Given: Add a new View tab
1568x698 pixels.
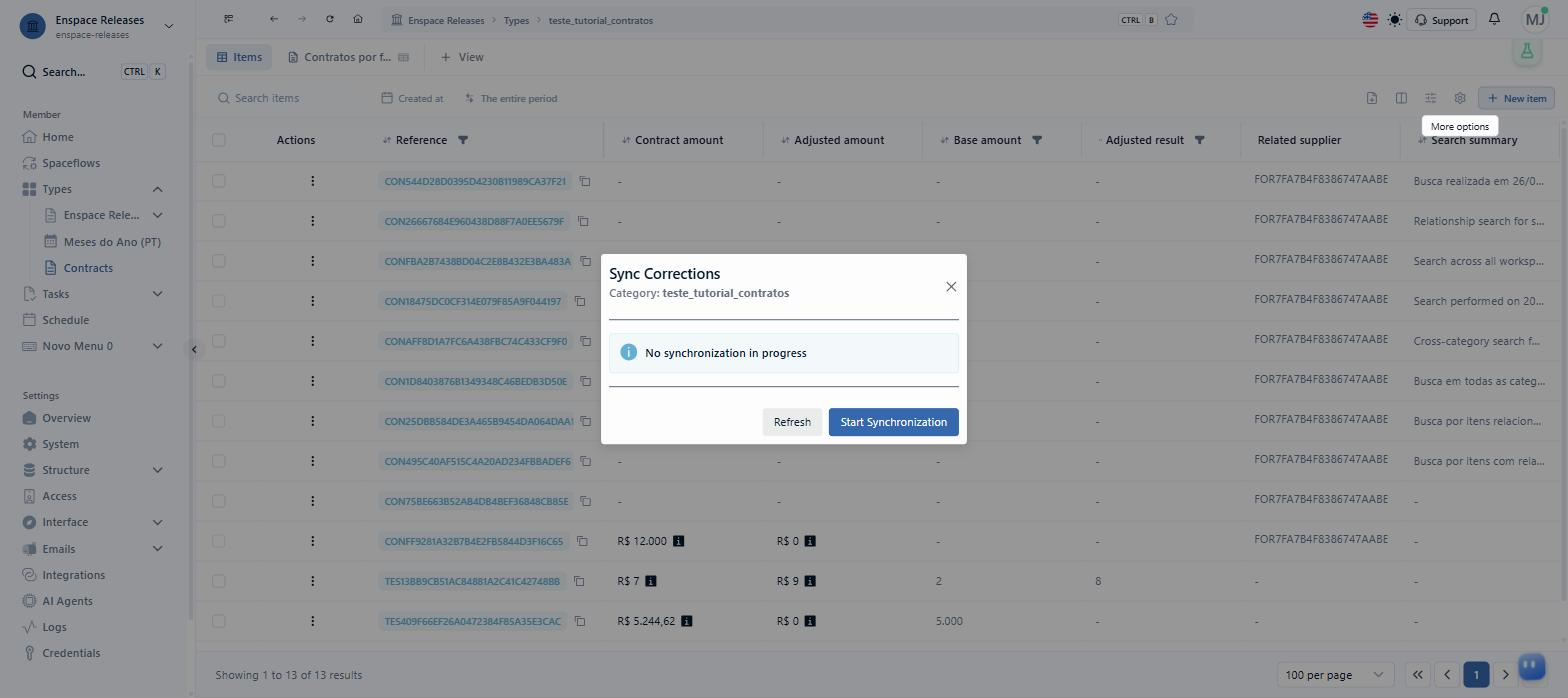Looking at the screenshot, I should pos(462,57).
